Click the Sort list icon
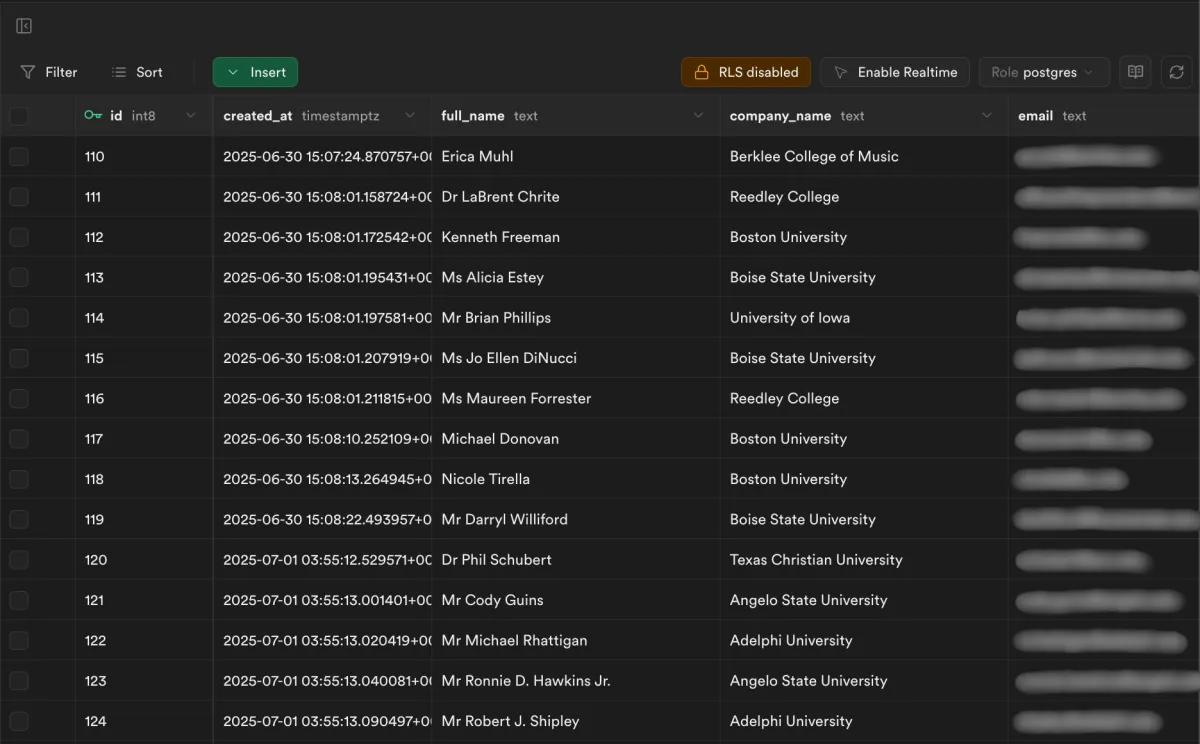The height and width of the screenshot is (744, 1200). (x=119, y=72)
